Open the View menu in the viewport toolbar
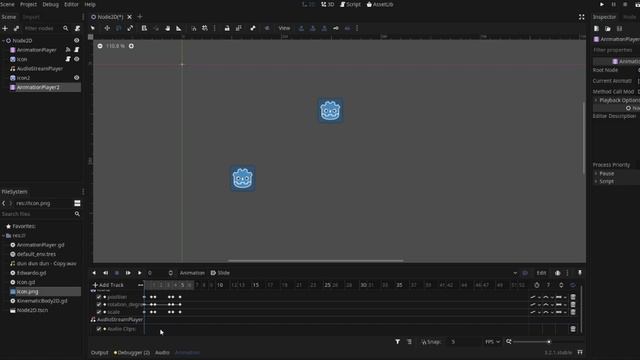This screenshot has height=360, width=640. click(x=284, y=28)
